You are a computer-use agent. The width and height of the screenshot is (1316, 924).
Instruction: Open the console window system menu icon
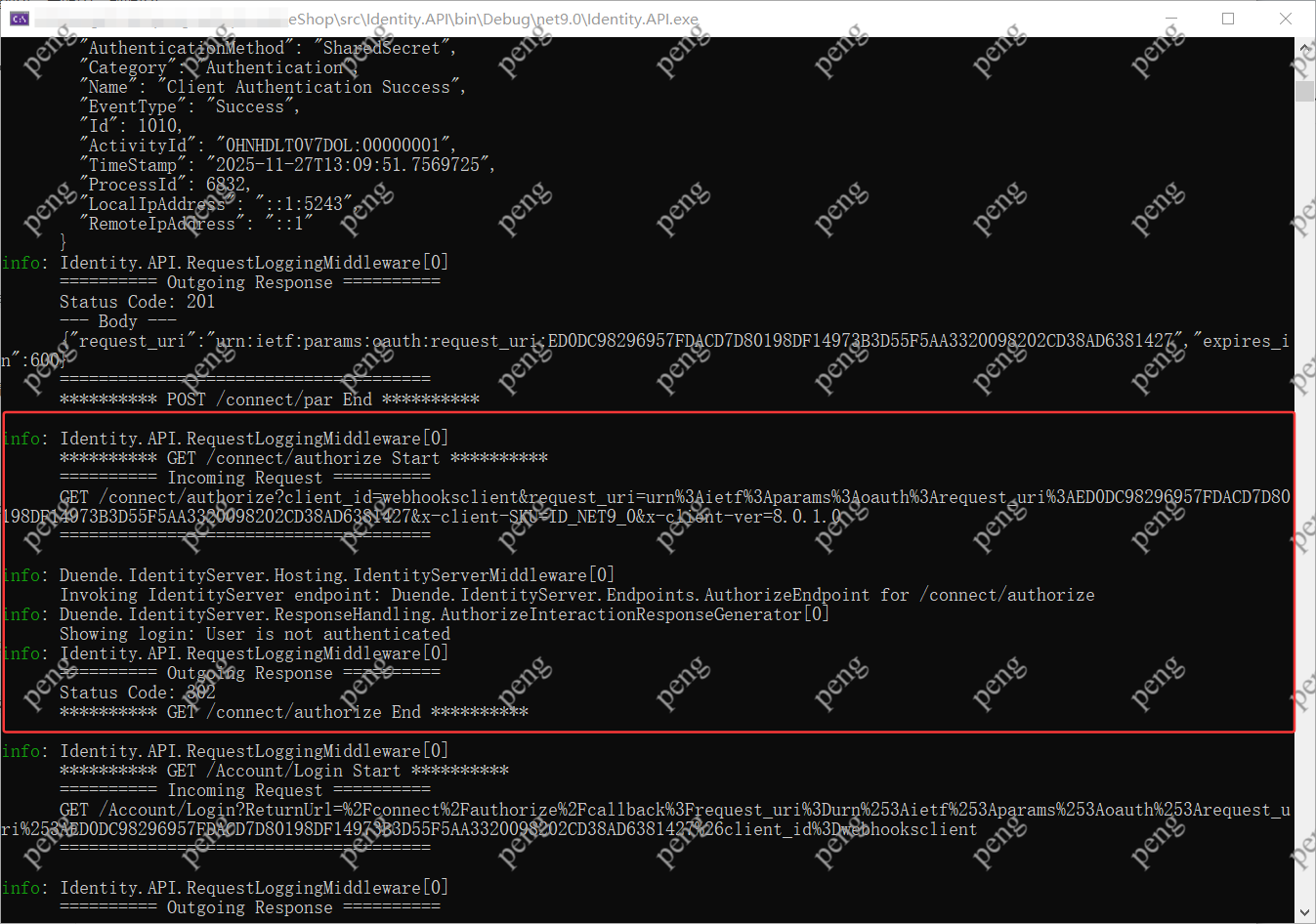point(19,19)
